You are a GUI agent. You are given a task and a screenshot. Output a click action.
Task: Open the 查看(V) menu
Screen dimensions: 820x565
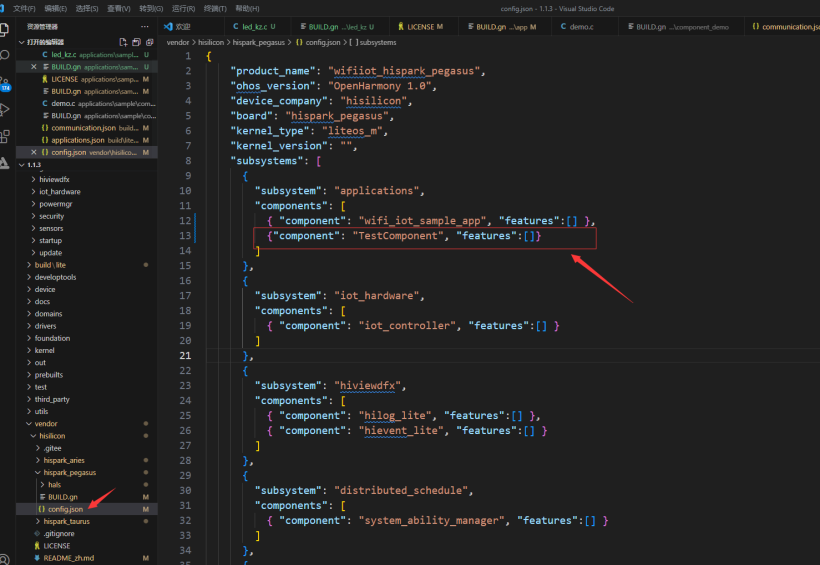coord(119,8)
